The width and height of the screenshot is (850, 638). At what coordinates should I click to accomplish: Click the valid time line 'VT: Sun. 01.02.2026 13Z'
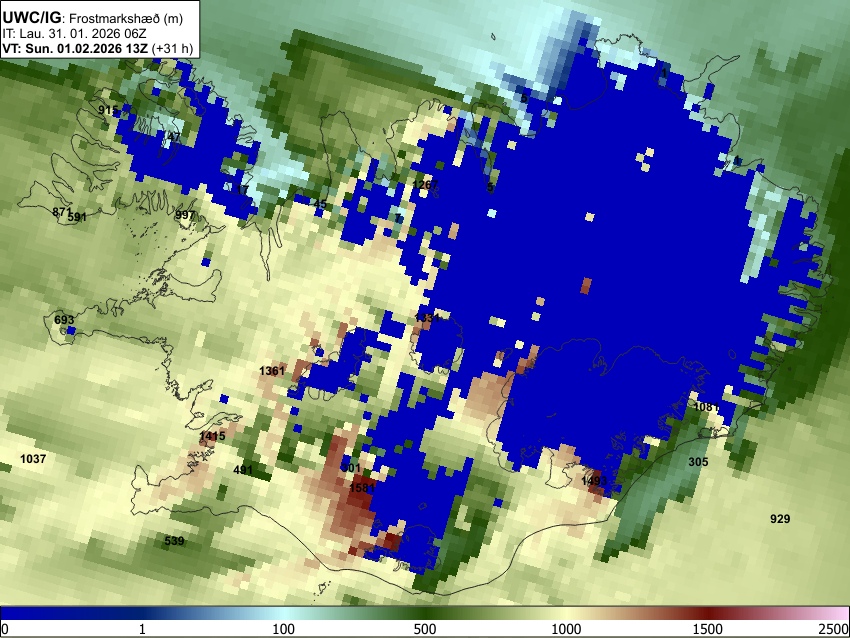[x=75, y=48]
